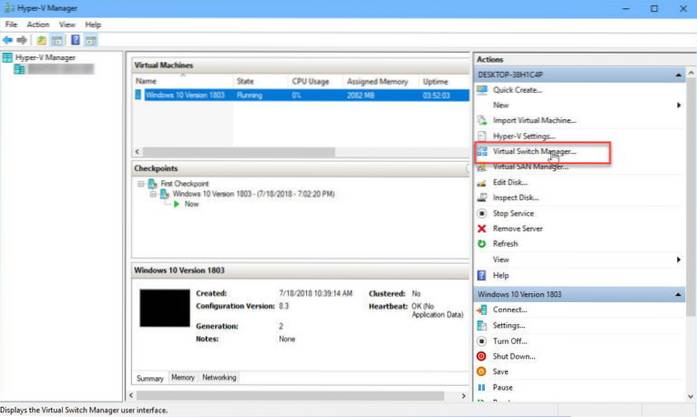Click the green Refresh icon
697x417 pixels.
(482, 243)
